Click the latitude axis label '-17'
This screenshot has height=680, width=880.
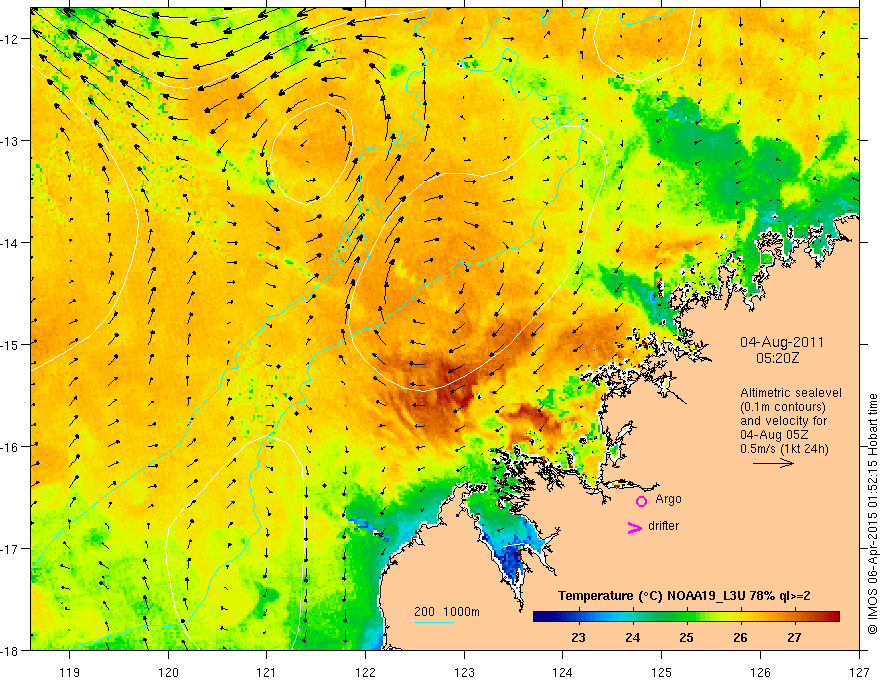point(11,548)
